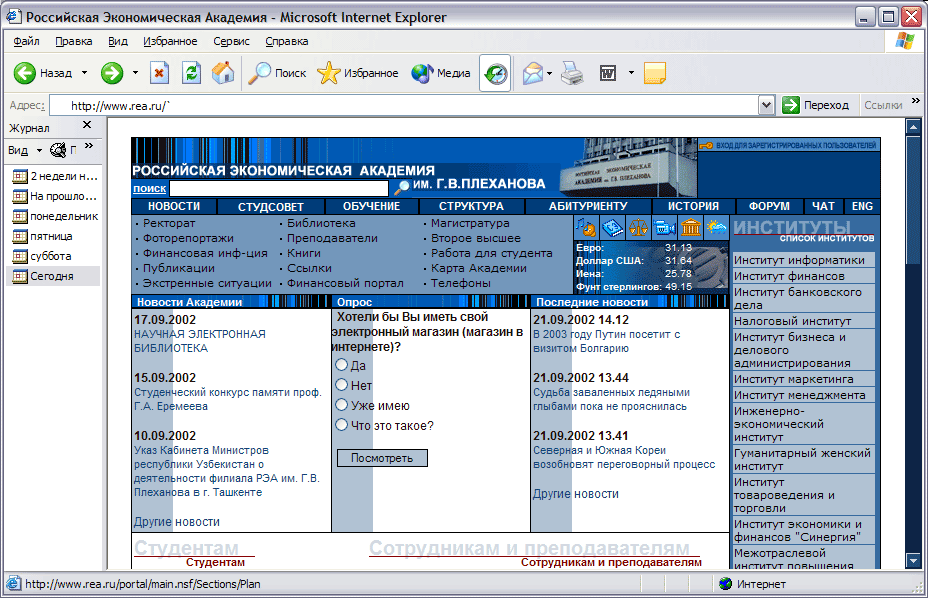This screenshot has height=598, width=928.
Task: Select the Уже имею radio option
Action: [x=341, y=405]
